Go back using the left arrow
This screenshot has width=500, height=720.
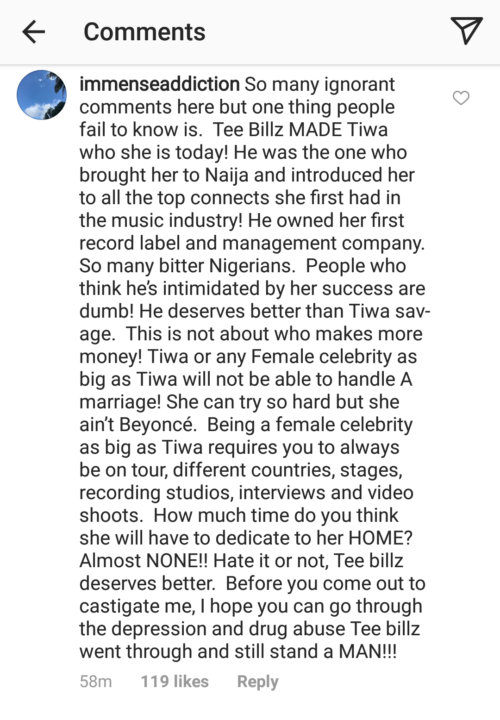(x=34, y=32)
